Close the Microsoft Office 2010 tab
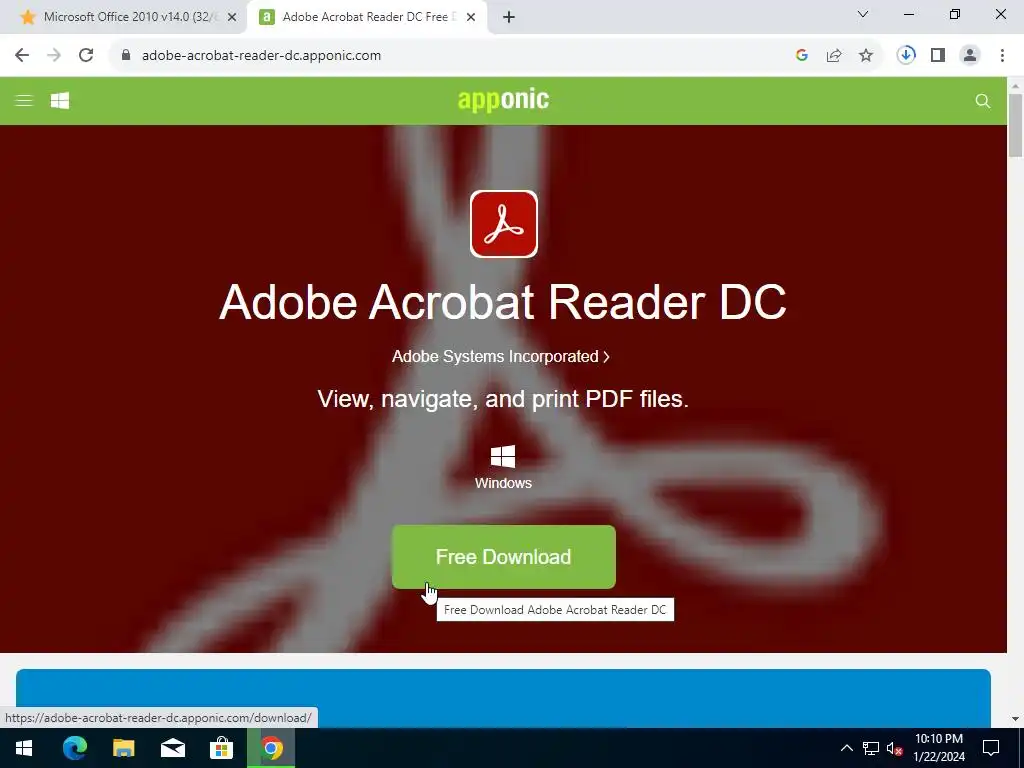This screenshot has height=768, width=1024. coord(232,17)
